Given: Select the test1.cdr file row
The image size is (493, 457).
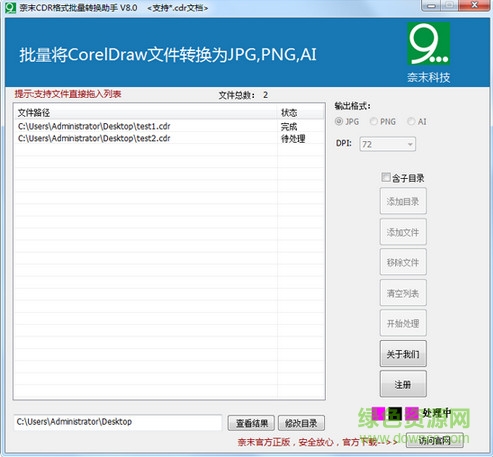Looking at the screenshot, I should (x=169, y=126).
